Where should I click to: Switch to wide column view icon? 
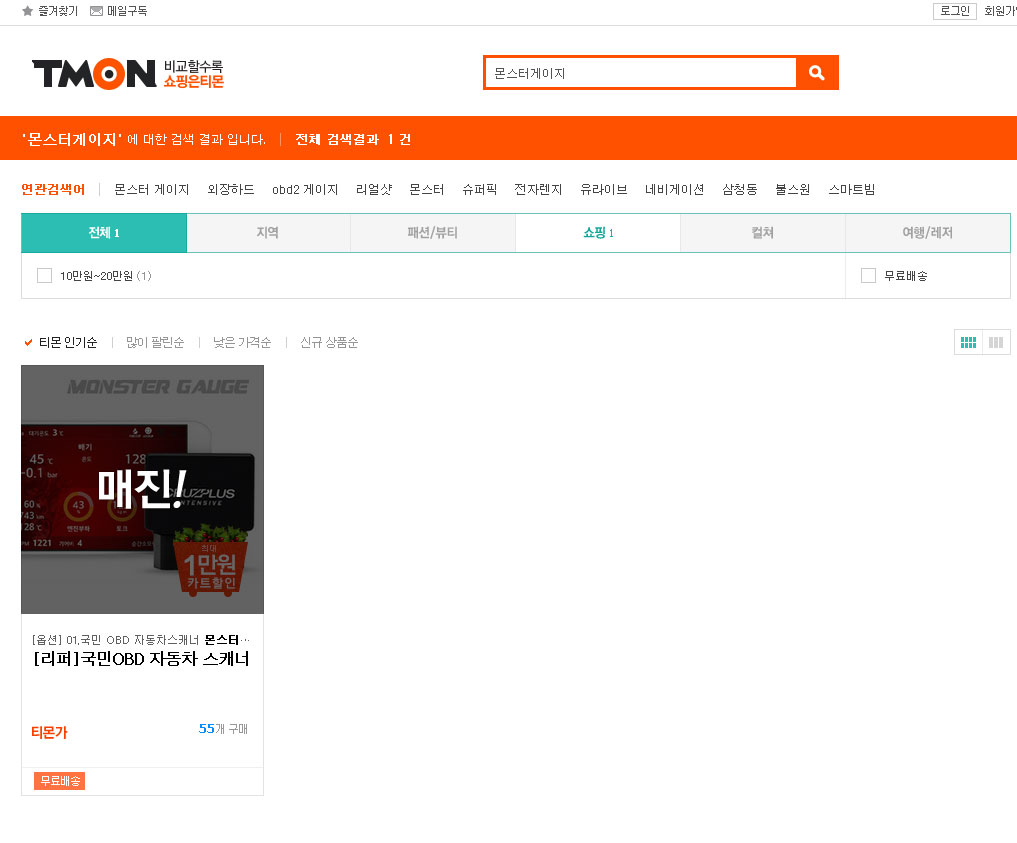(x=996, y=342)
